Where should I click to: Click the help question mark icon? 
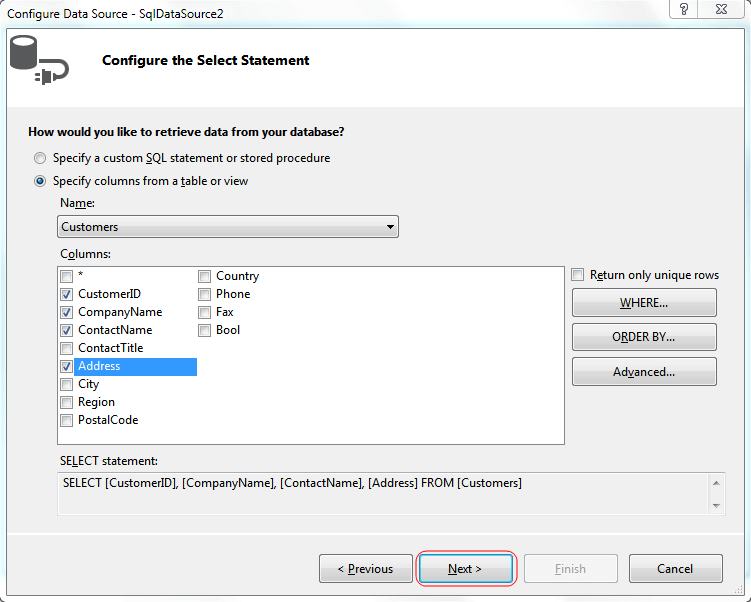(x=683, y=9)
